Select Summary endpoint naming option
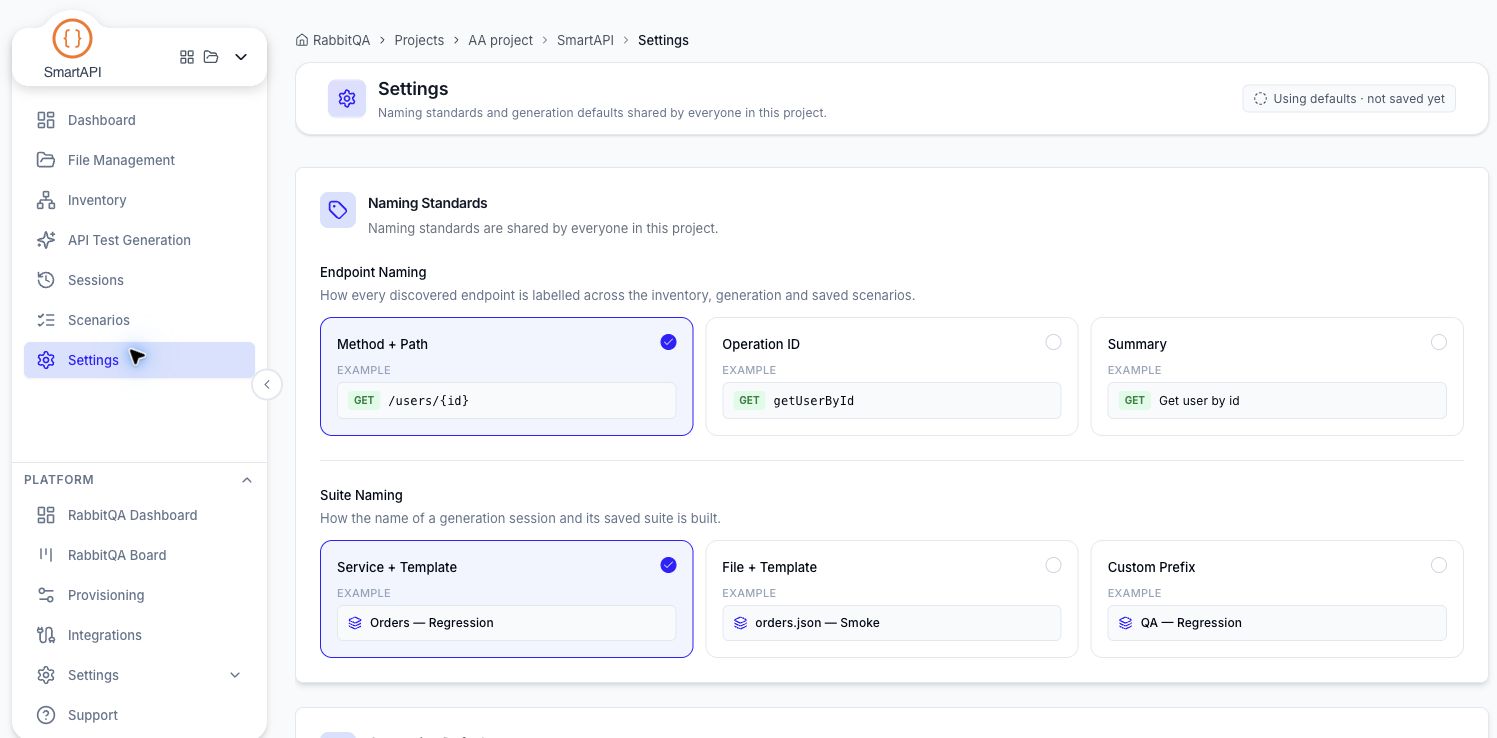1497x738 pixels. click(x=1277, y=377)
